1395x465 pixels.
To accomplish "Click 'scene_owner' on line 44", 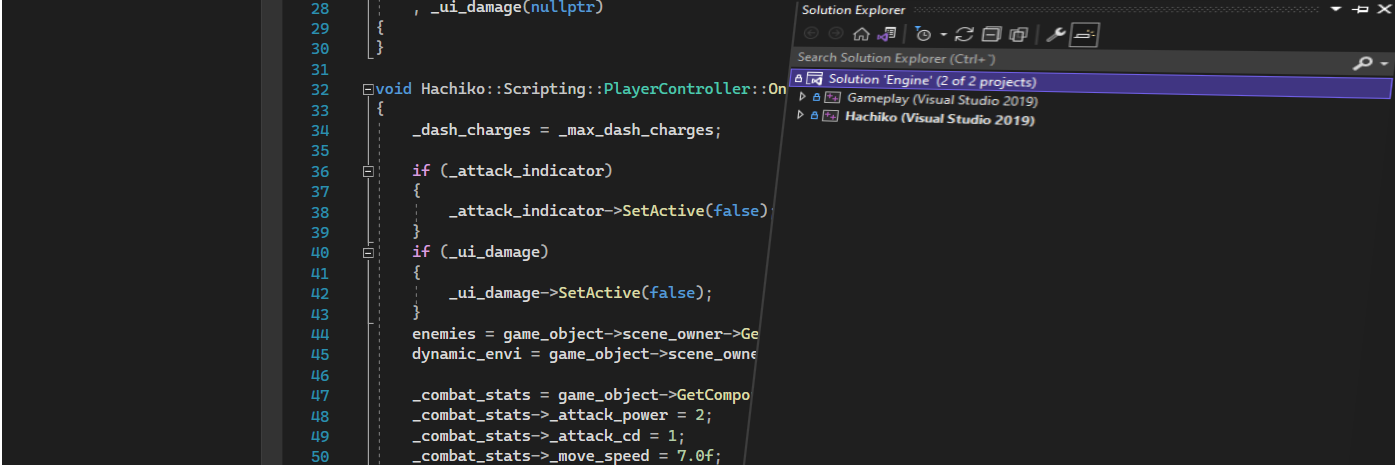I will 673,334.
